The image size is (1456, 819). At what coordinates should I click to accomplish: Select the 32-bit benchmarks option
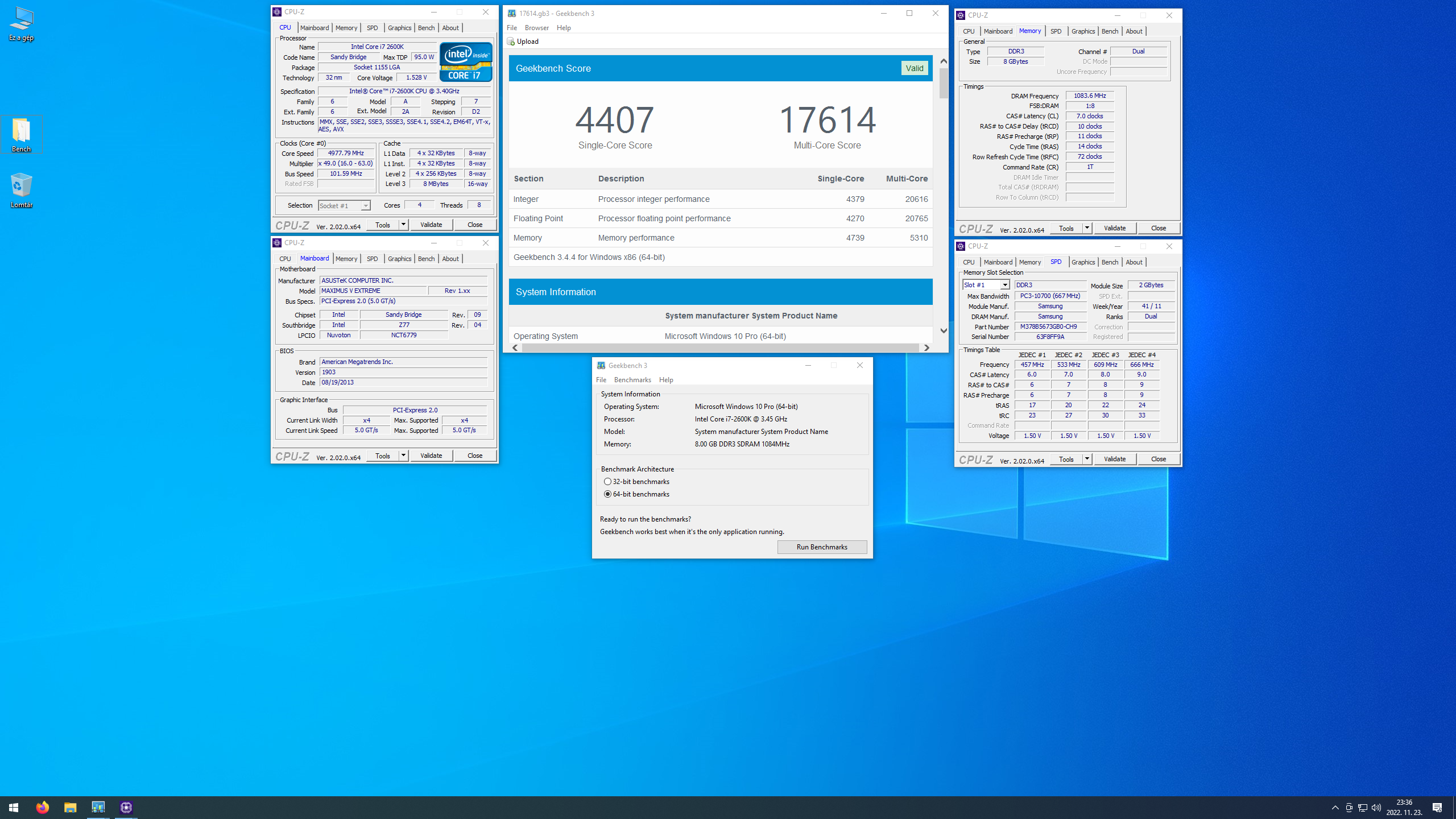(x=636, y=482)
